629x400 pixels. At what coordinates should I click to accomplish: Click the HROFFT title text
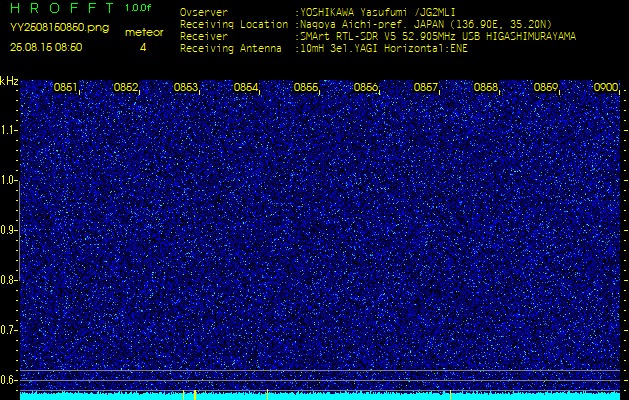62,8
